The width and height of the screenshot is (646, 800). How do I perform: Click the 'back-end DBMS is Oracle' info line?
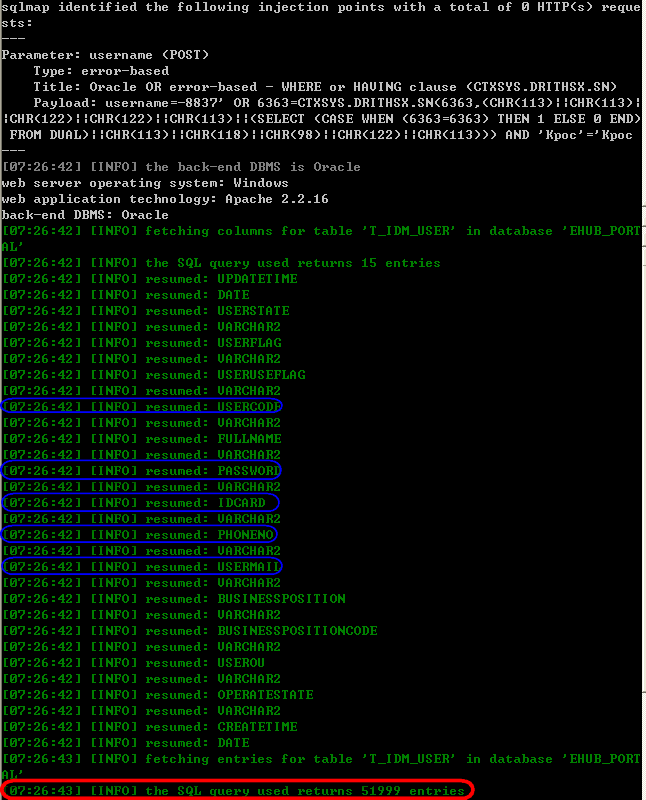pyautogui.click(x=181, y=167)
